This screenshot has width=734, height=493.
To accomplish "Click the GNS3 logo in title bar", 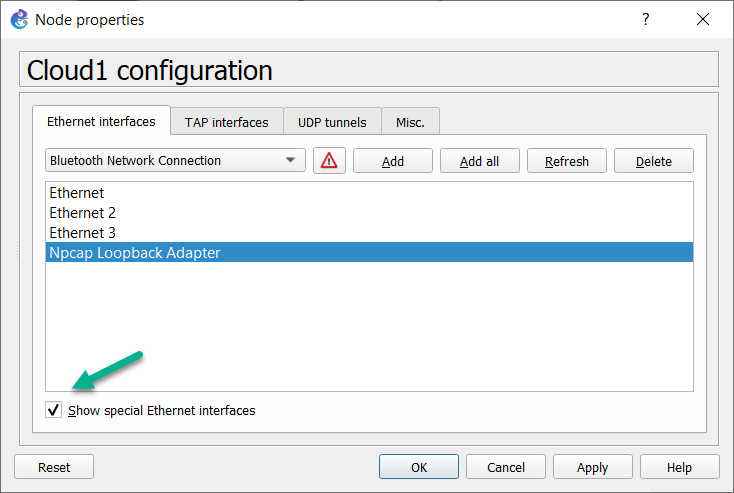I will pos(20,20).
